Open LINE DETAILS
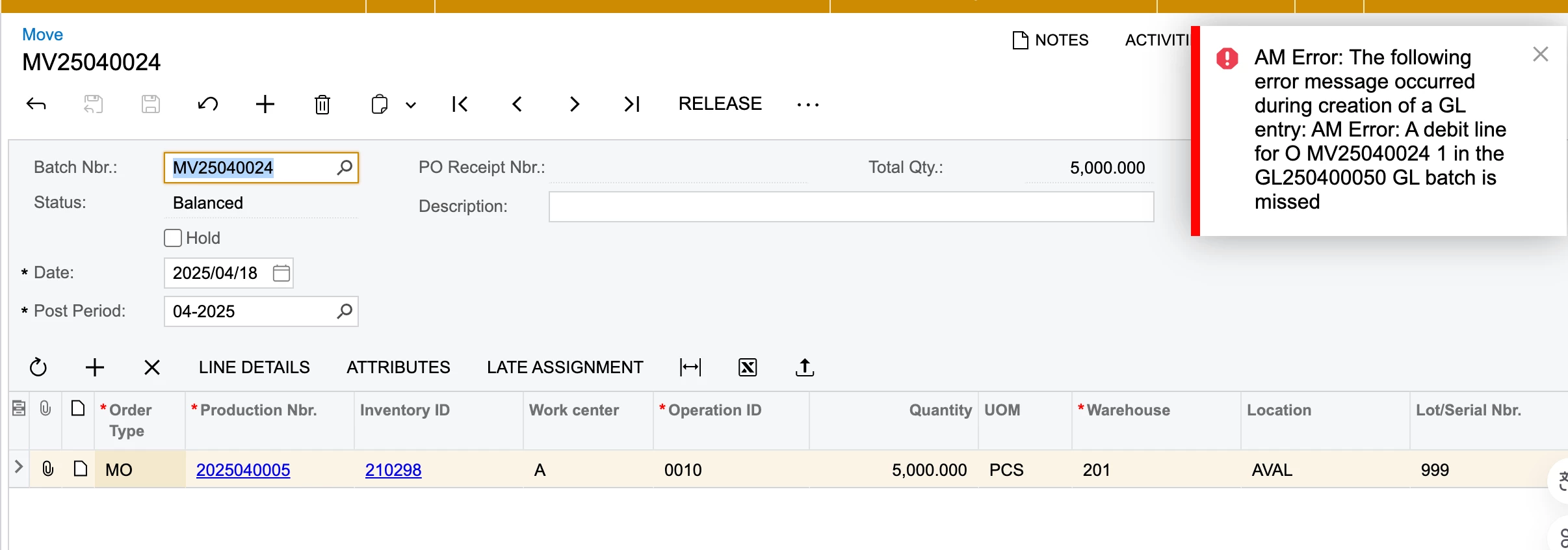1568x550 pixels. pos(254,367)
